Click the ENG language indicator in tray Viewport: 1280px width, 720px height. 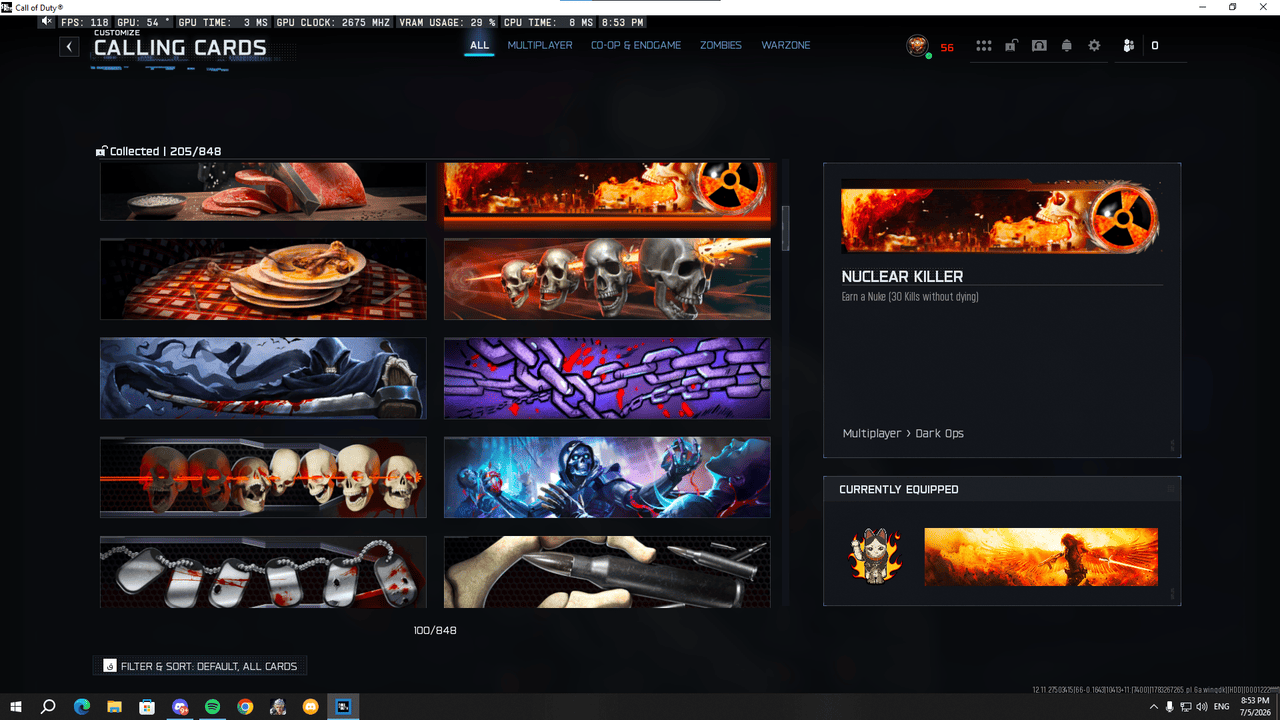pos(1222,707)
